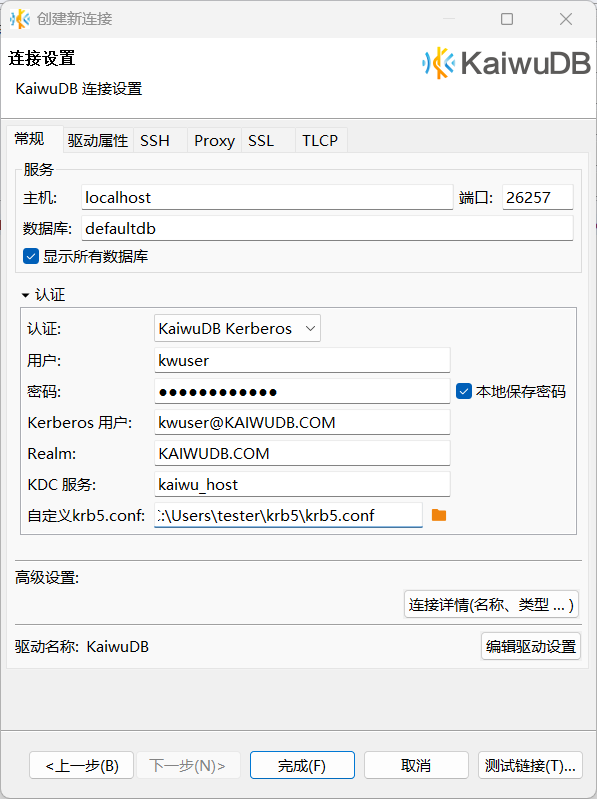Uncheck the 本地保存密码 checkbox
597x799 pixels.
point(464,391)
